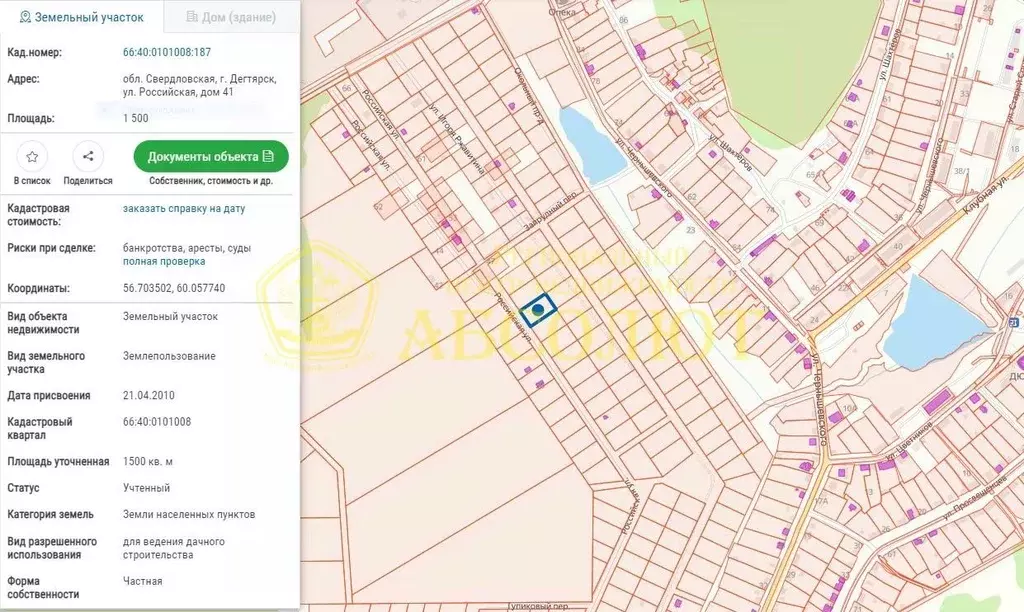The height and width of the screenshot is (612, 1024).
Task: Click the document icon on Документы объекта button
Action: click(x=268, y=156)
